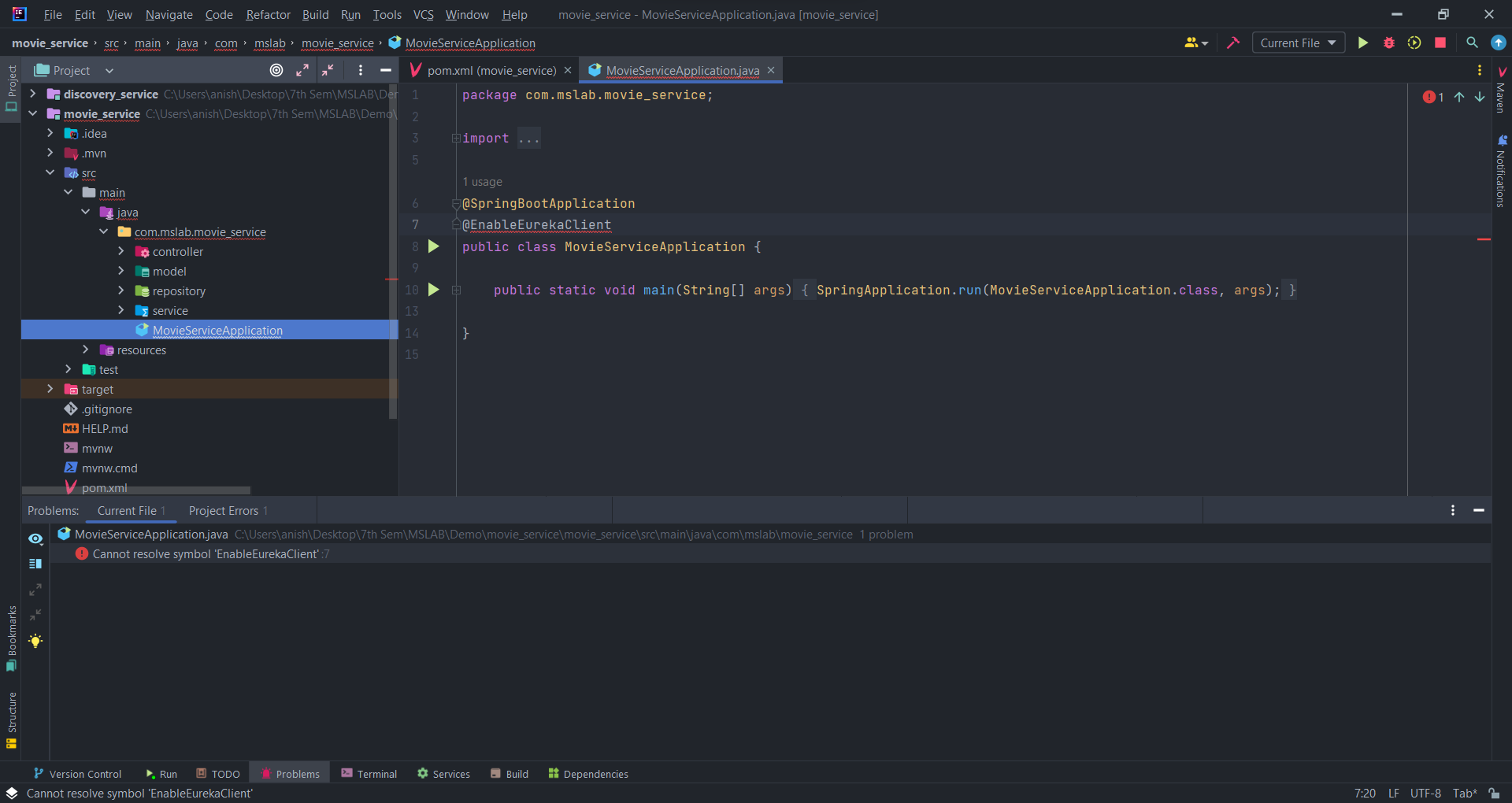Expand the discovery_service module
Image resolution: width=1512 pixels, height=803 pixels.
coord(32,94)
